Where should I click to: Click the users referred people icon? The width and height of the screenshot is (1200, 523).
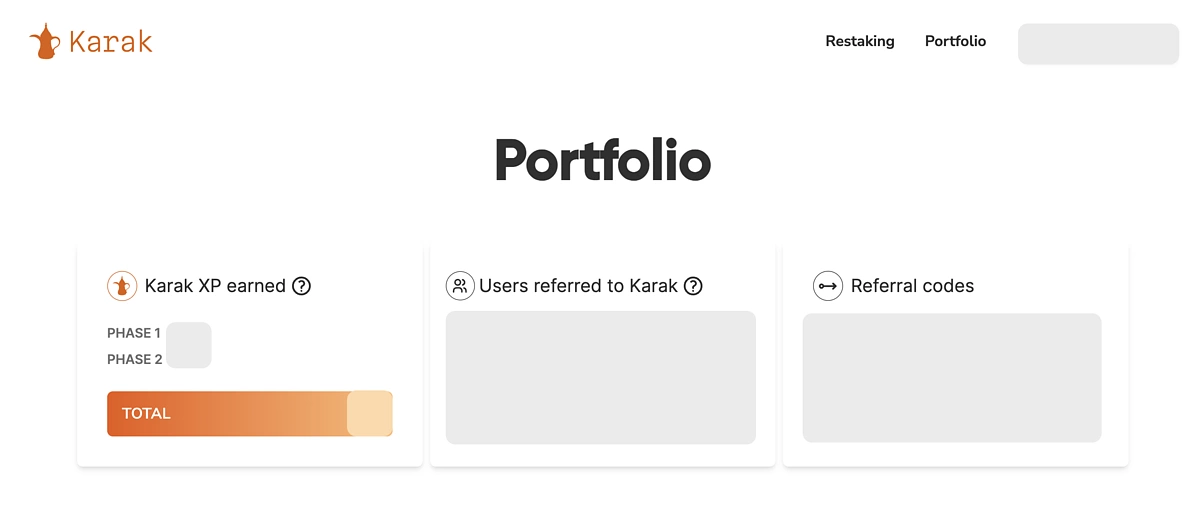tap(460, 286)
